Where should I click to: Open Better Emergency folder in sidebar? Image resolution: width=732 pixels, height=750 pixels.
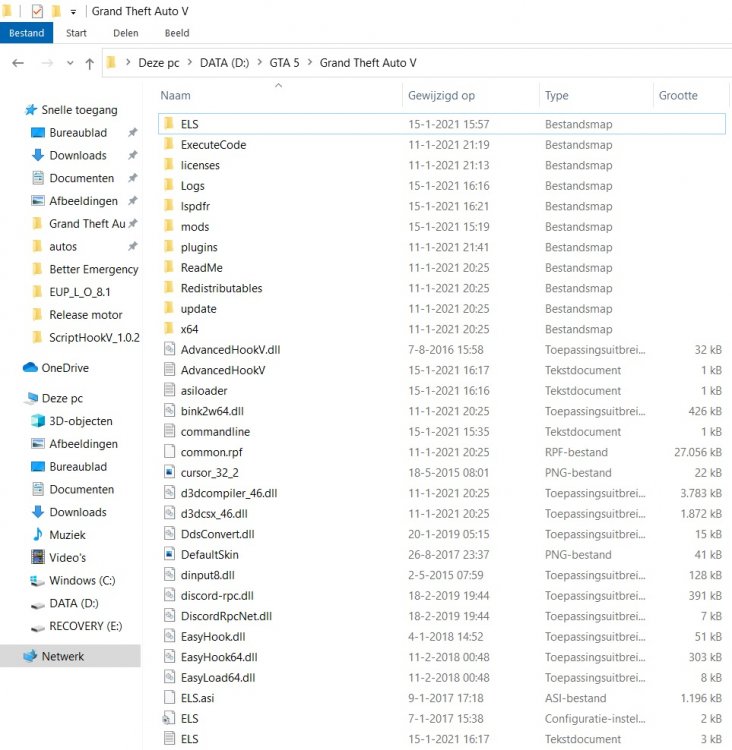click(94, 269)
